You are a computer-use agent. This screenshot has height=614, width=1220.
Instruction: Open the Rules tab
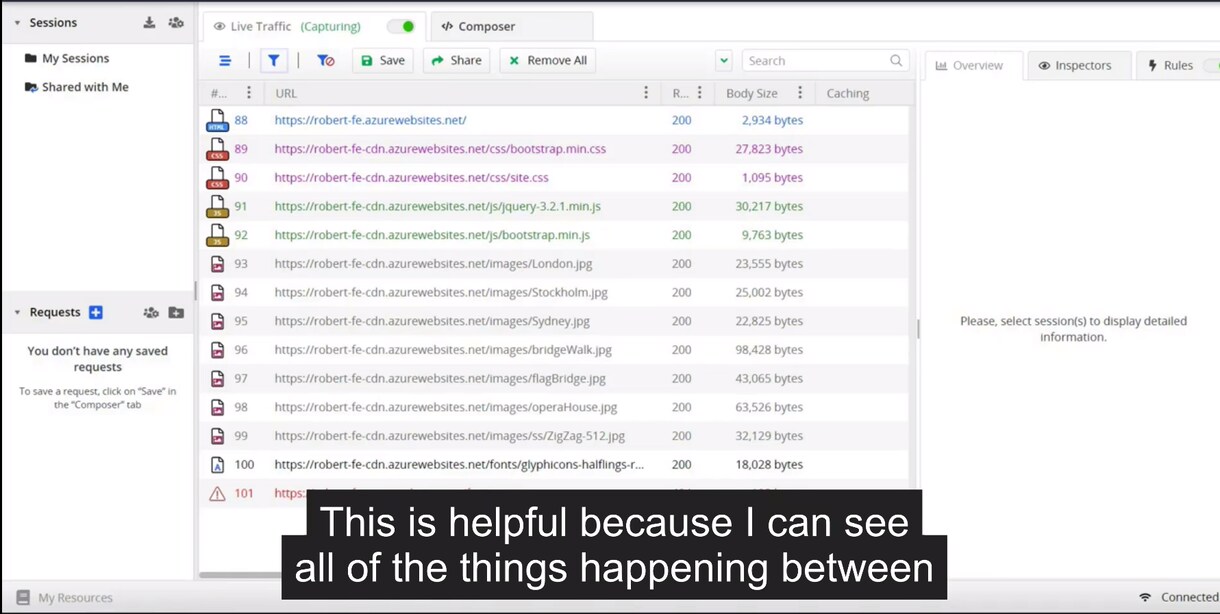pos(1178,66)
